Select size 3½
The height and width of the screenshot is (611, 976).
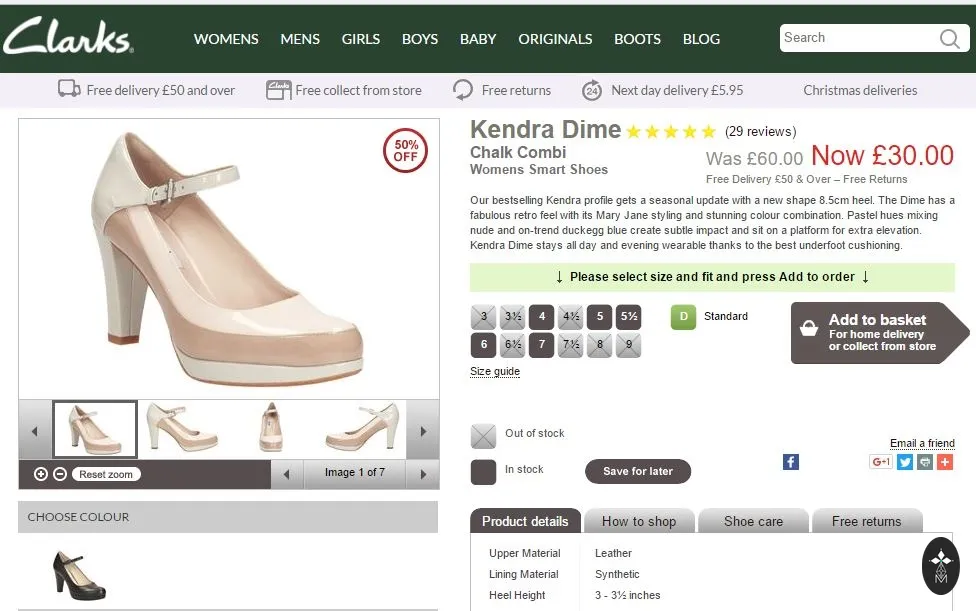(512, 316)
